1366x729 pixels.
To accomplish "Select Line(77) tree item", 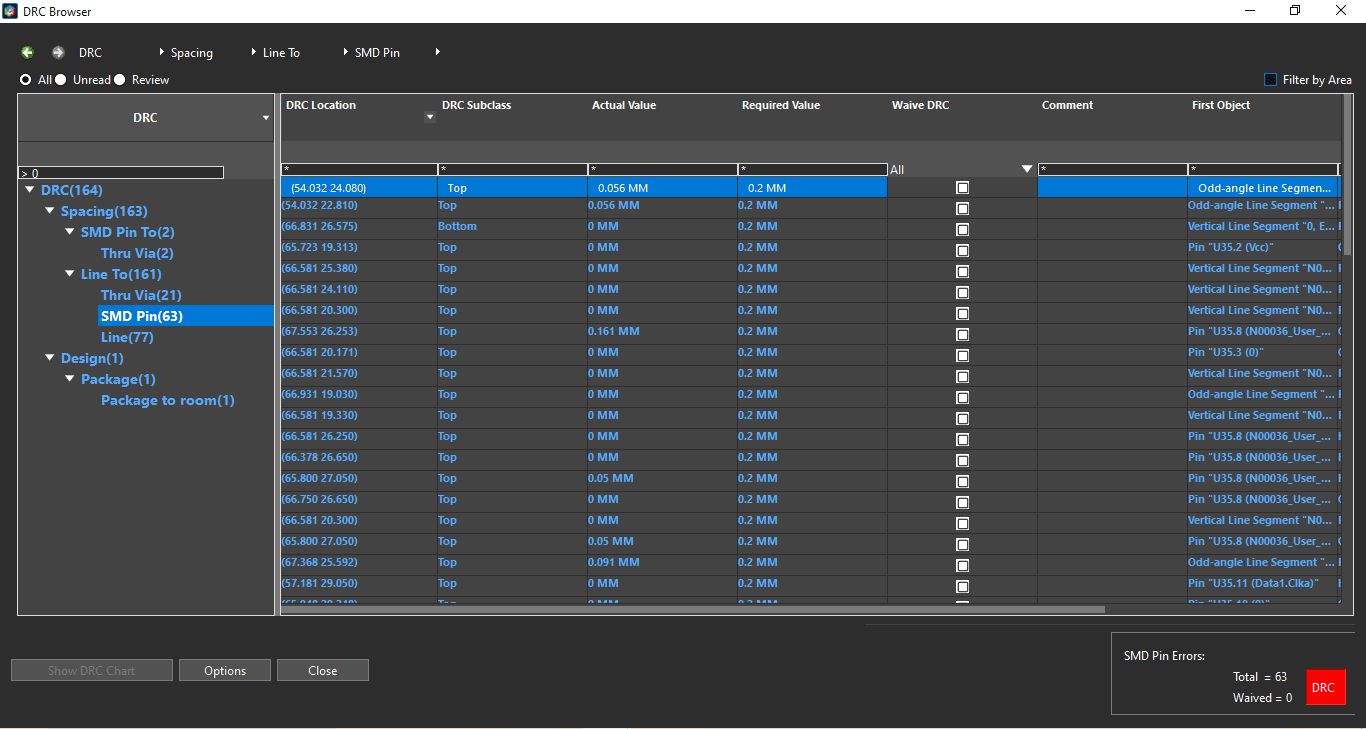I will pyautogui.click(x=127, y=337).
